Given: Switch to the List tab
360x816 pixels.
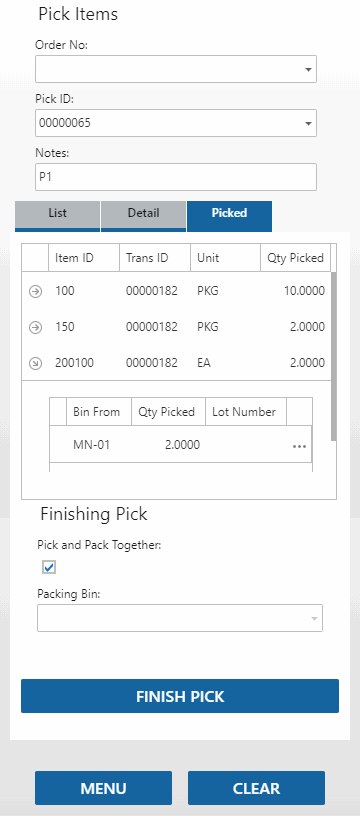Looking at the screenshot, I should tap(57, 215).
